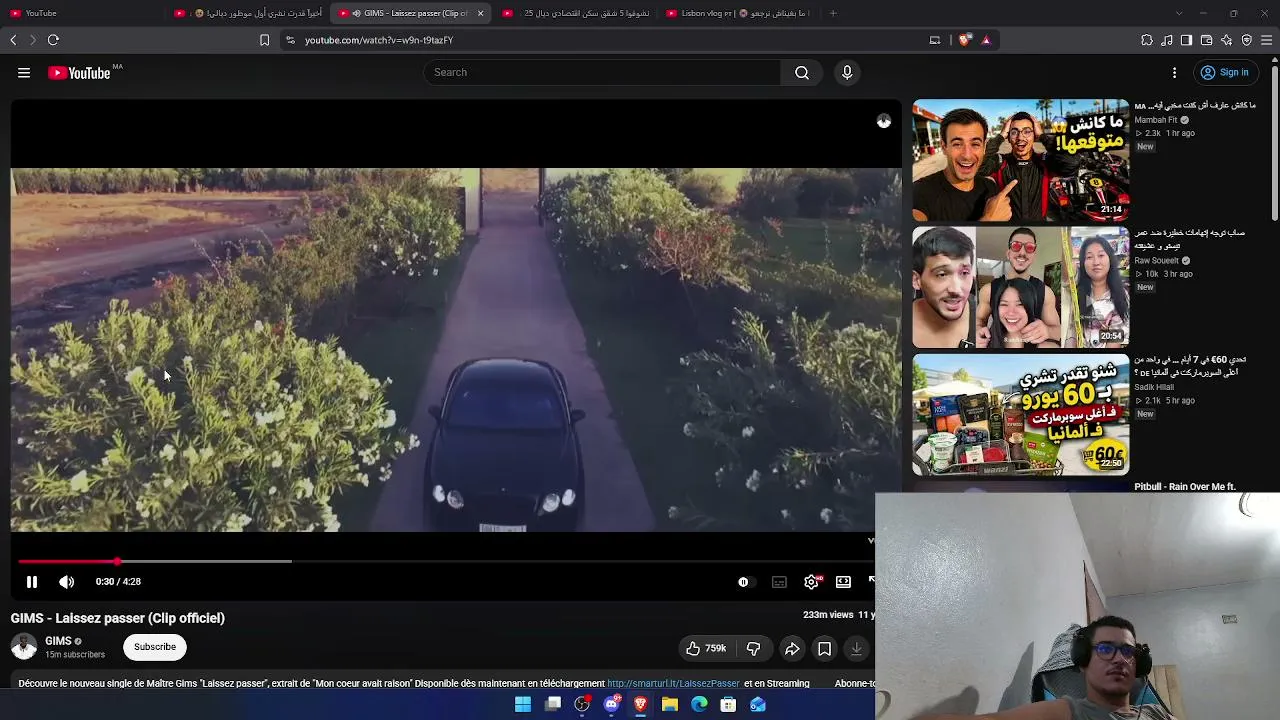
Task: Save the video to a playlist
Action: click(824, 648)
